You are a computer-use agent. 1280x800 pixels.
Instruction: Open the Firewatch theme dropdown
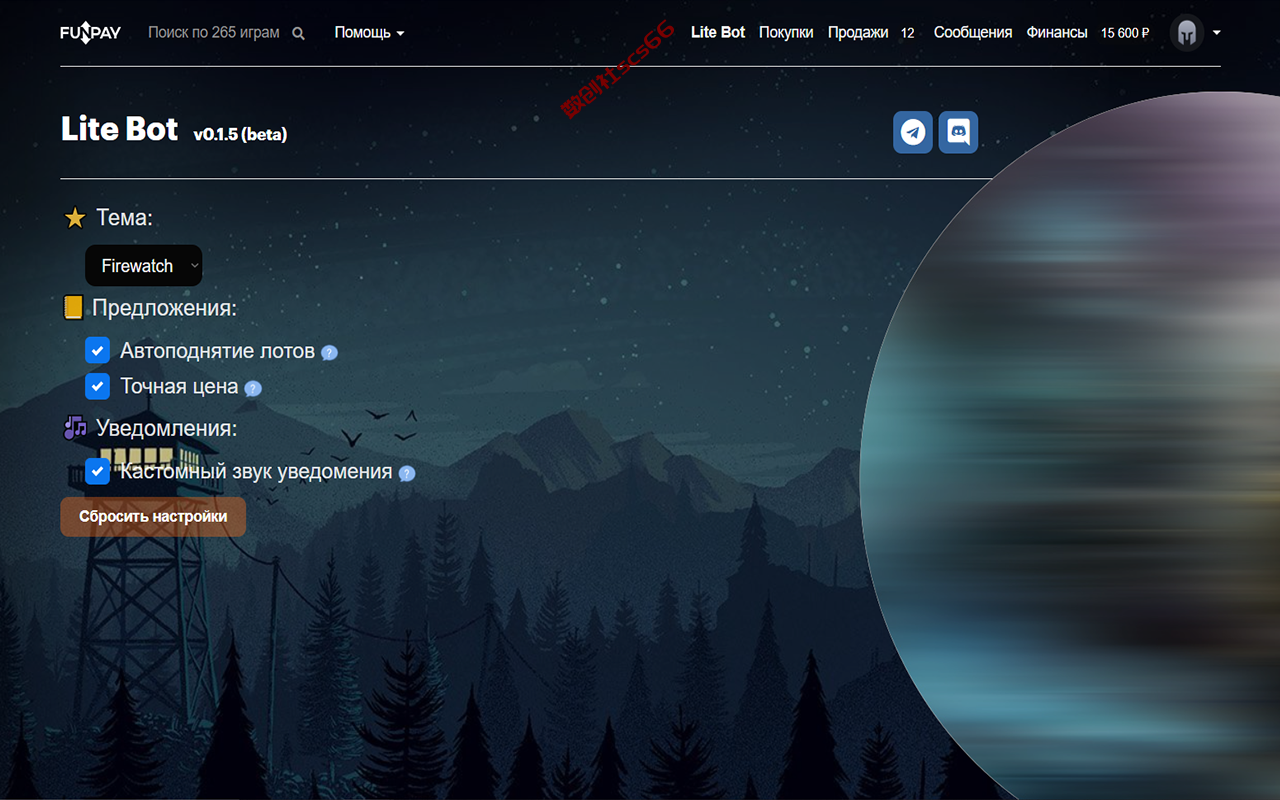tap(144, 266)
